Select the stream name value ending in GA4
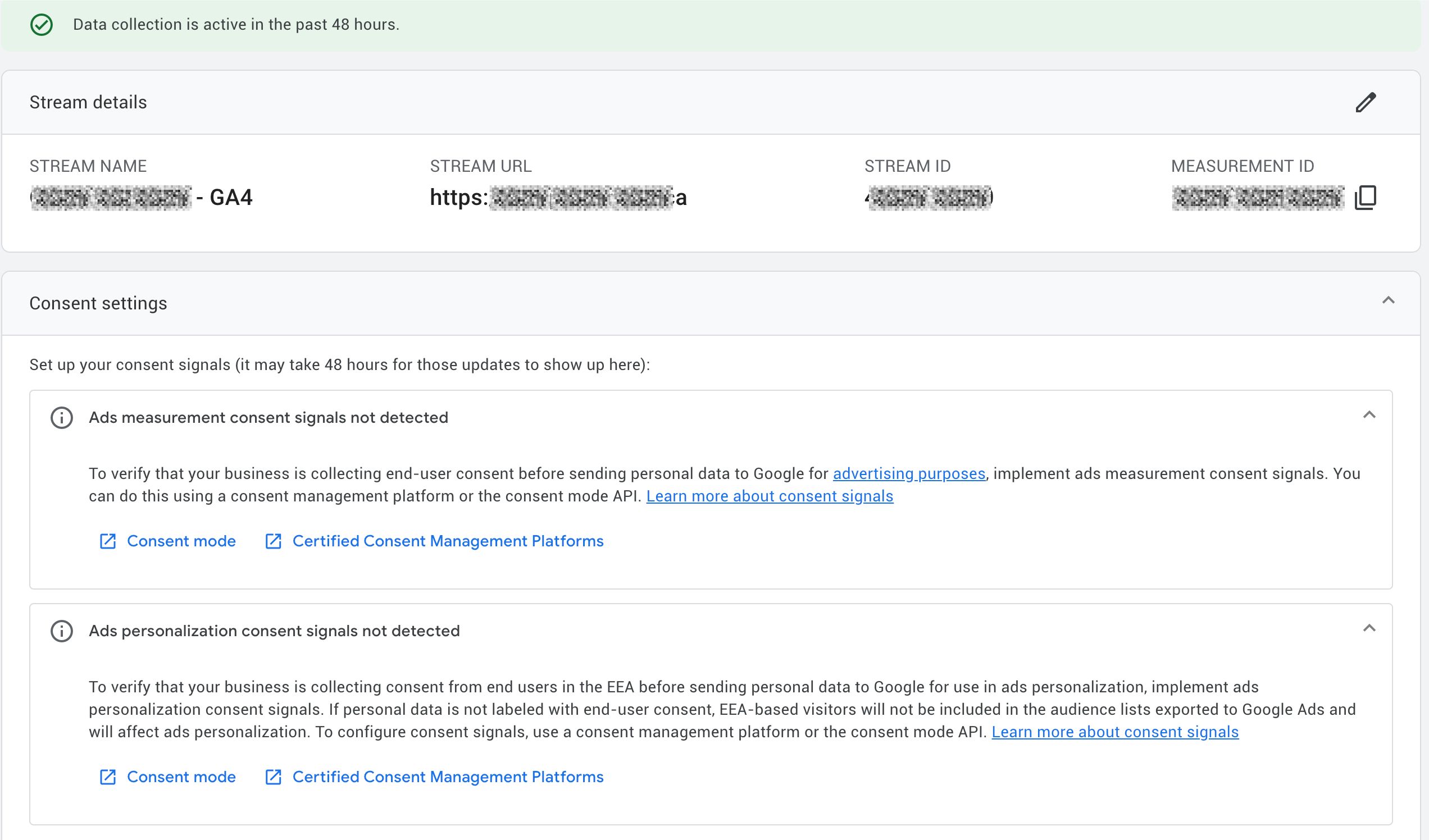 pyautogui.click(x=141, y=198)
